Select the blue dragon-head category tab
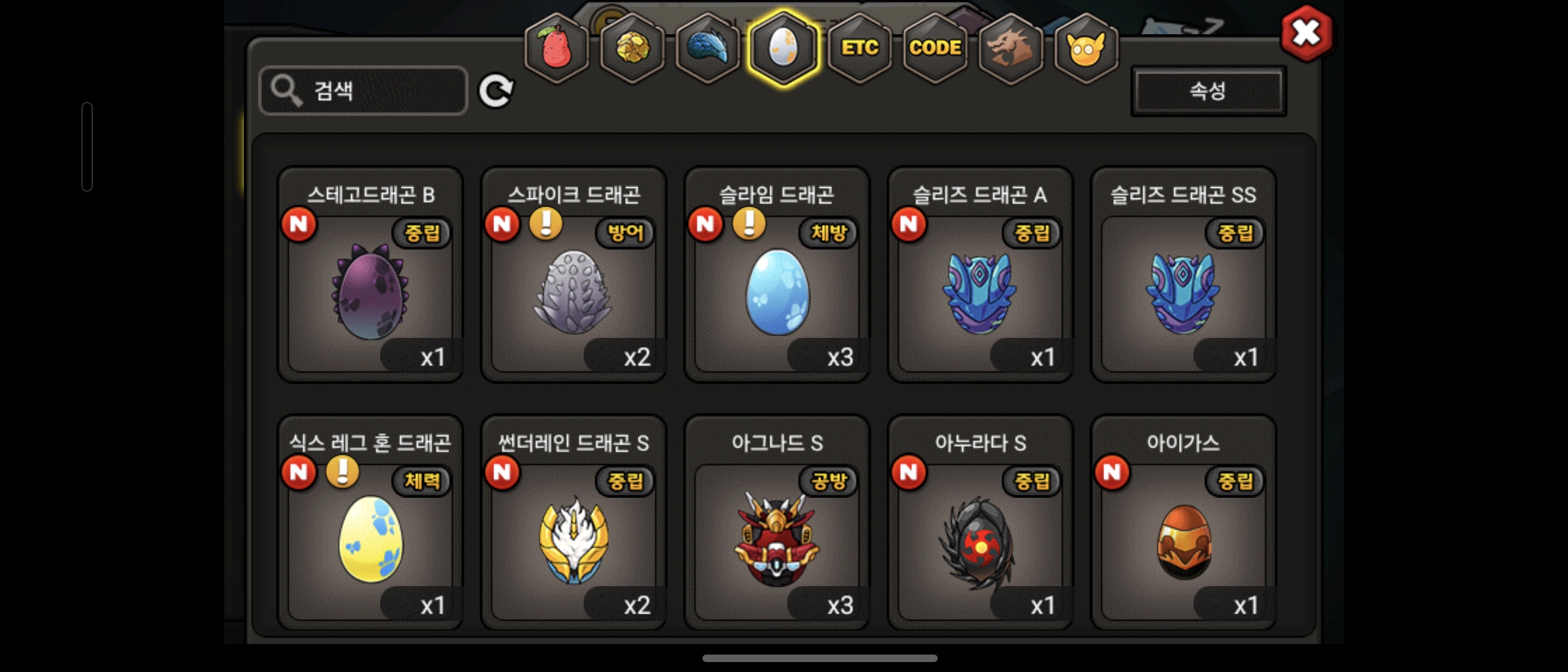Screen dimensions: 1568x672 click(707, 48)
